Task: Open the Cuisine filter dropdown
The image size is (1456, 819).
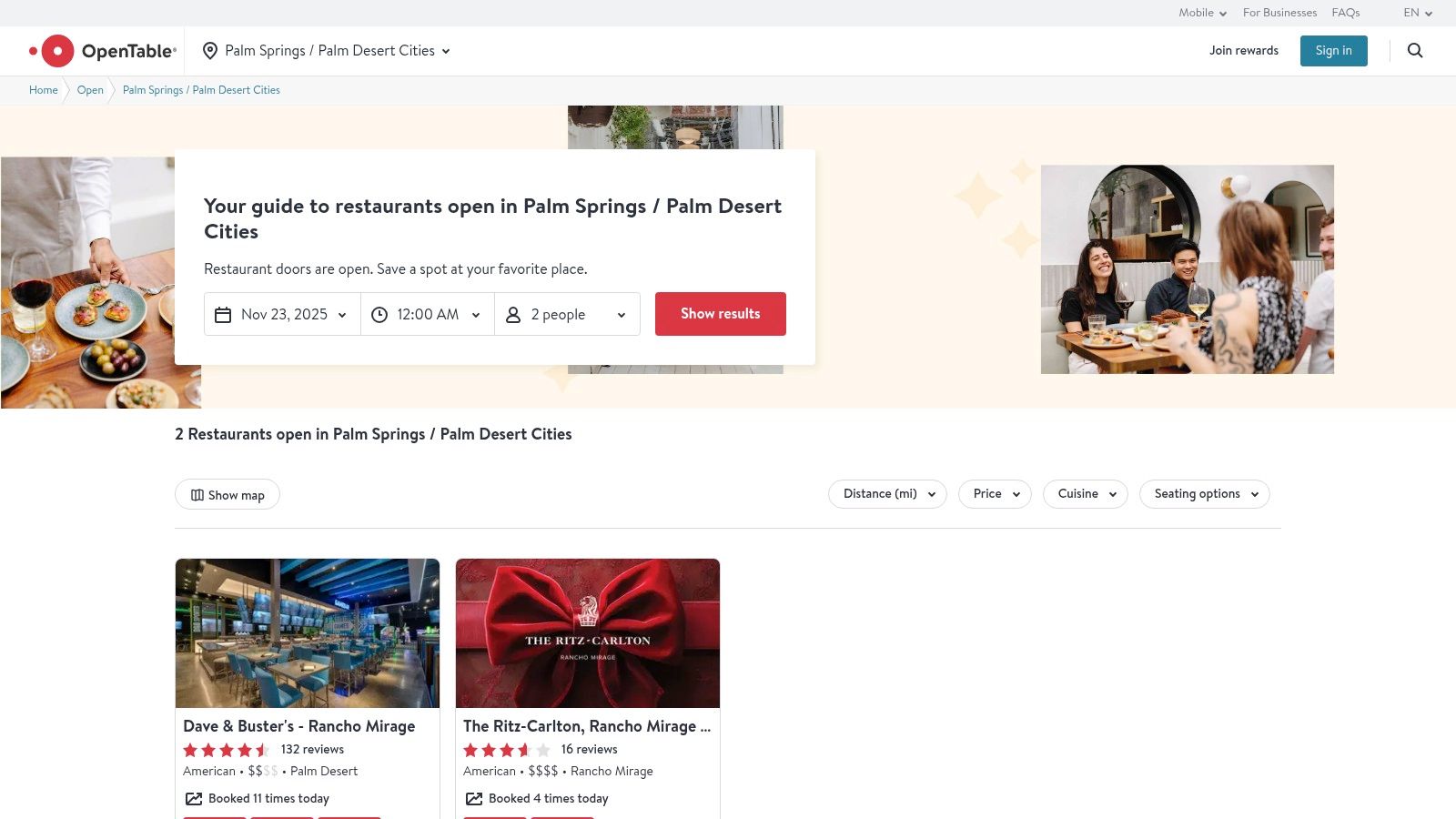Action: coord(1085,493)
